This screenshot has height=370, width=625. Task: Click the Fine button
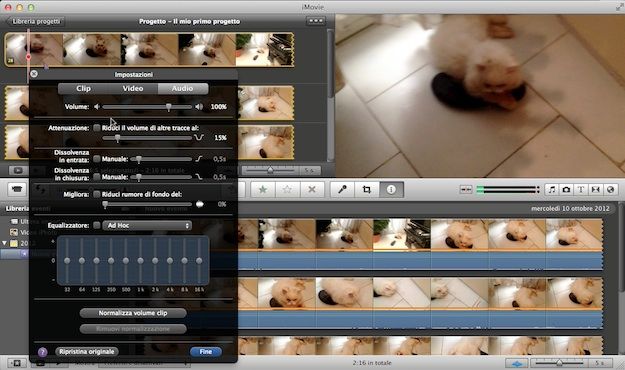click(x=206, y=352)
